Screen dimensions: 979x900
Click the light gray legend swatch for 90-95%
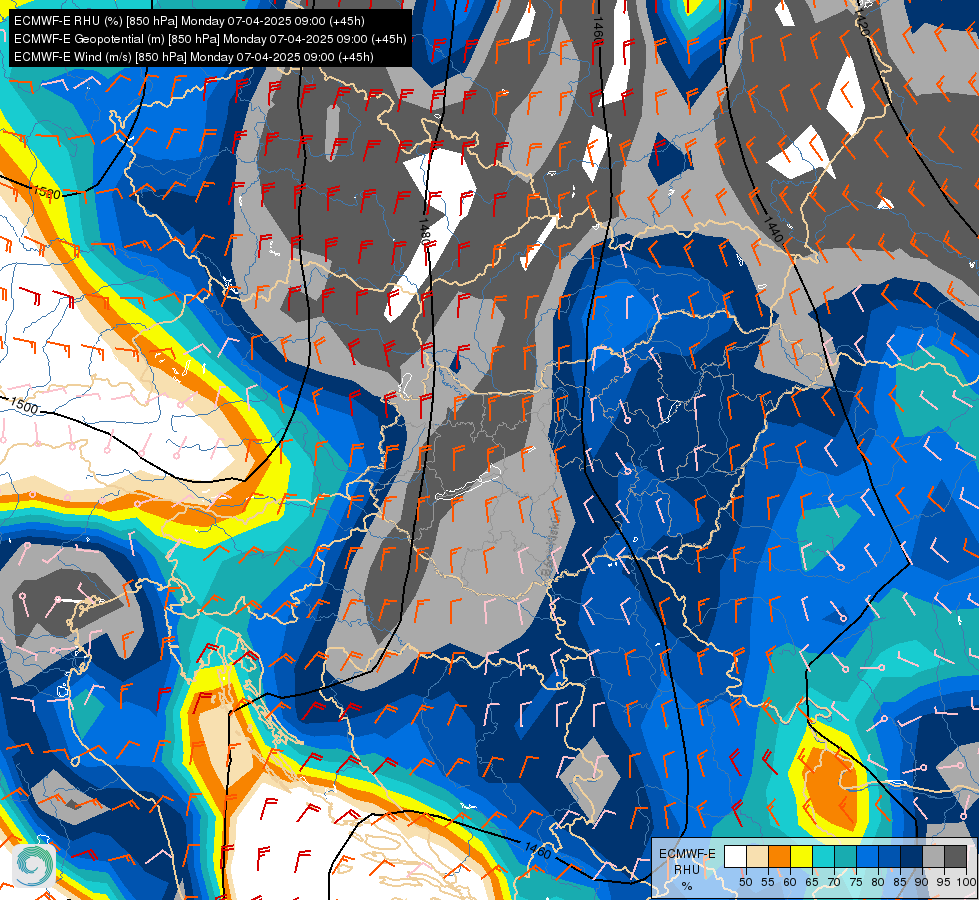point(933,856)
